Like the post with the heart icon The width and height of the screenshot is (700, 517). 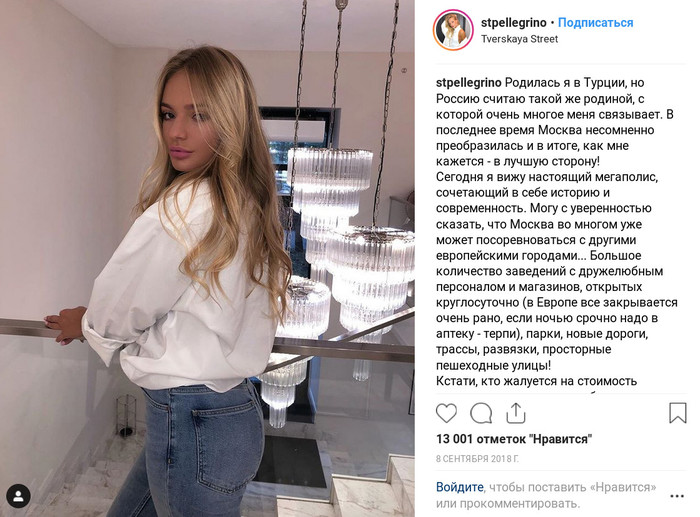(446, 413)
